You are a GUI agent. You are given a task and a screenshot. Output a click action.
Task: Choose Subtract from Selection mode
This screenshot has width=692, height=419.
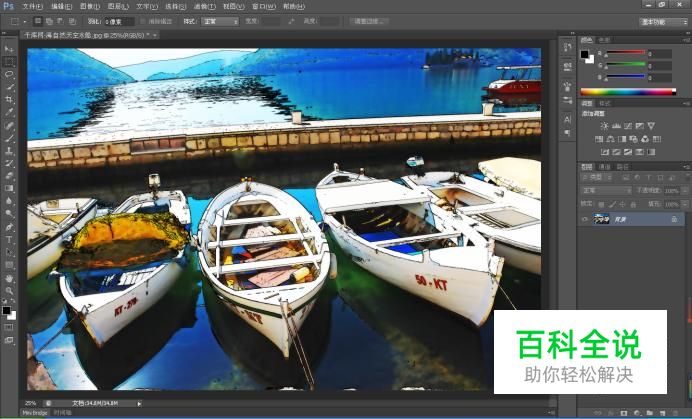(x=60, y=21)
